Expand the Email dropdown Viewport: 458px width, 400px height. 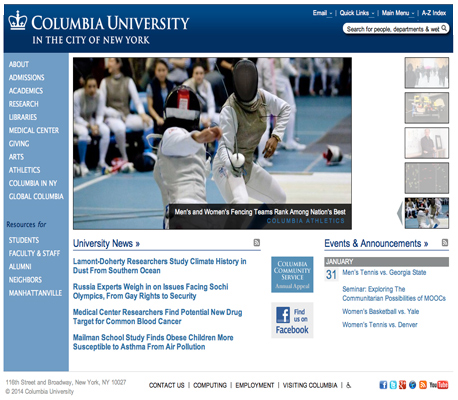point(322,13)
